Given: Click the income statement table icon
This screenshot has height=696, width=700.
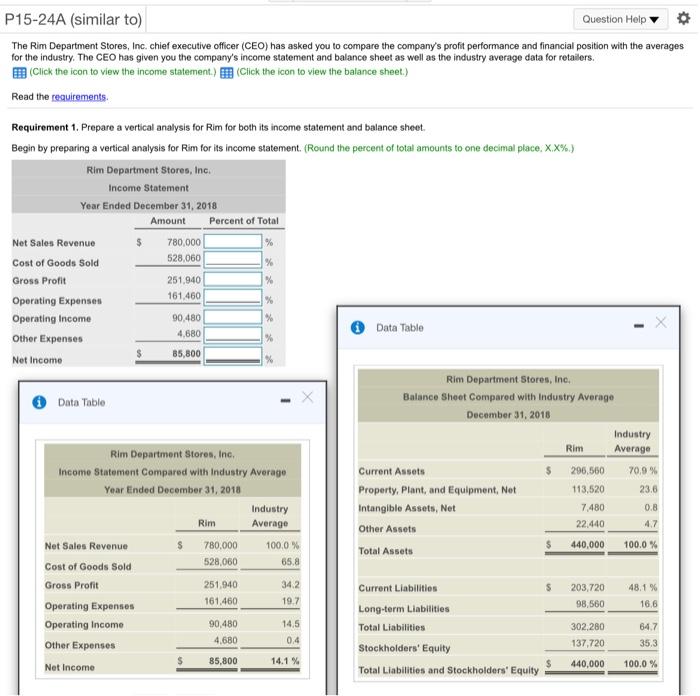Looking at the screenshot, I should (x=19, y=73).
